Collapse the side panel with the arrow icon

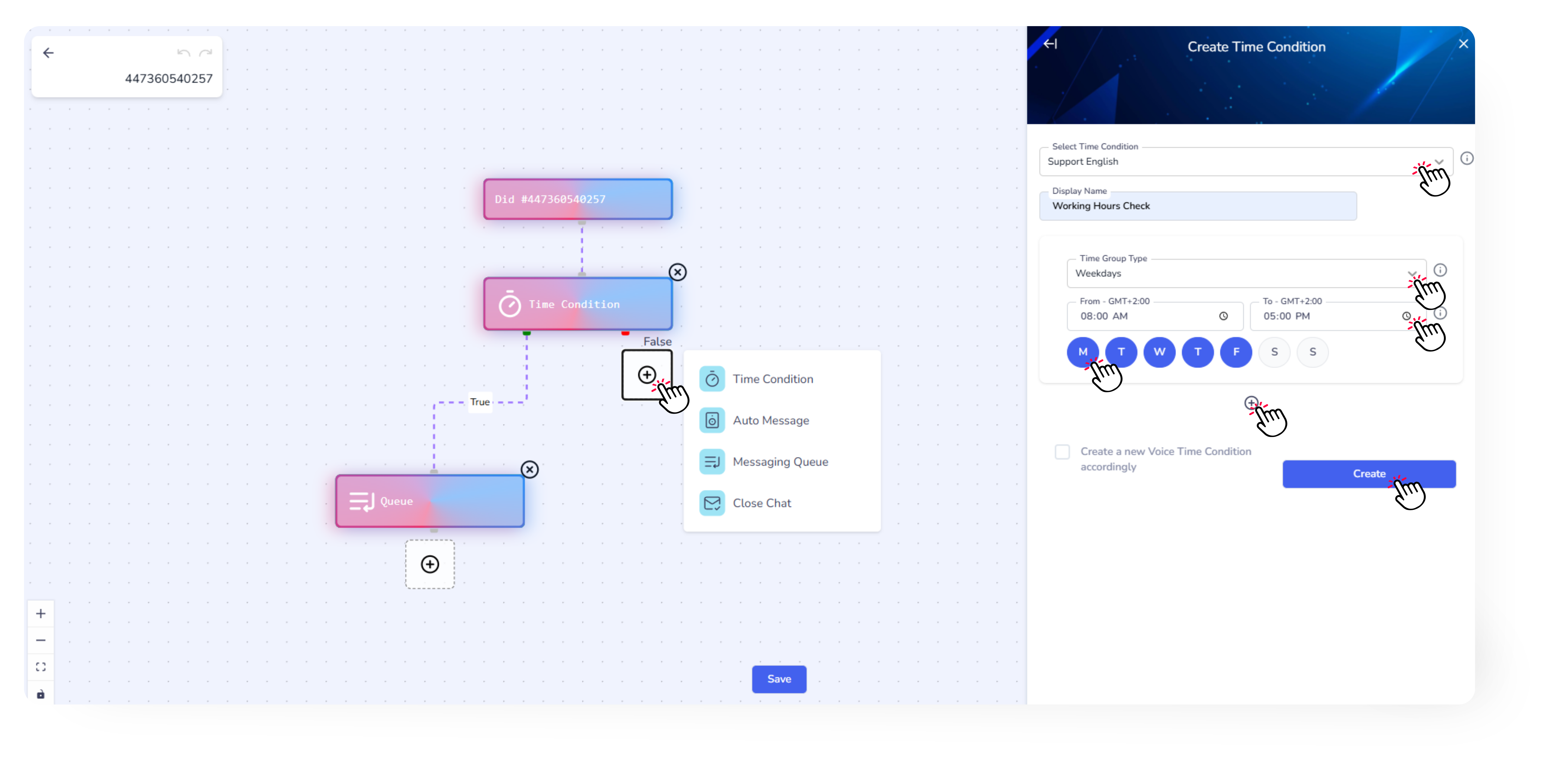[1050, 44]
